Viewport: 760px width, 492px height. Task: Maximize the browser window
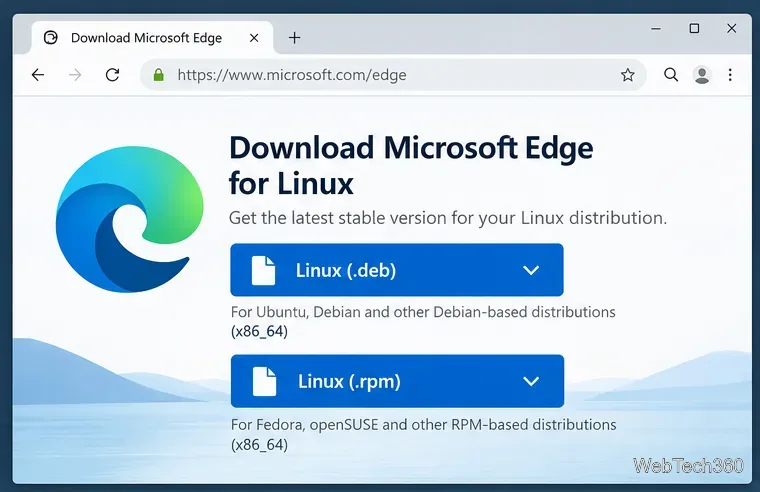[x=694, y=29]
